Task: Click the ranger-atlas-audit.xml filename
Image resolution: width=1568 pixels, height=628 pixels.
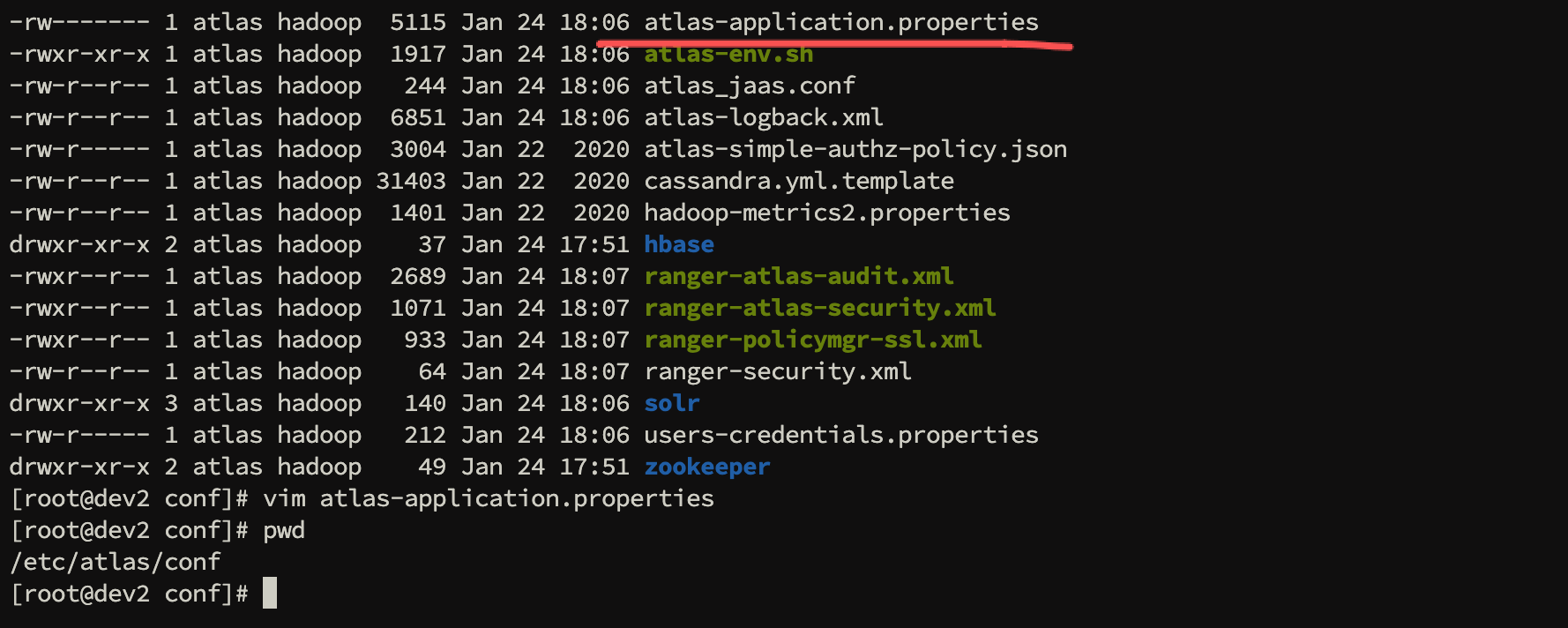Action: tap(799, 276)
